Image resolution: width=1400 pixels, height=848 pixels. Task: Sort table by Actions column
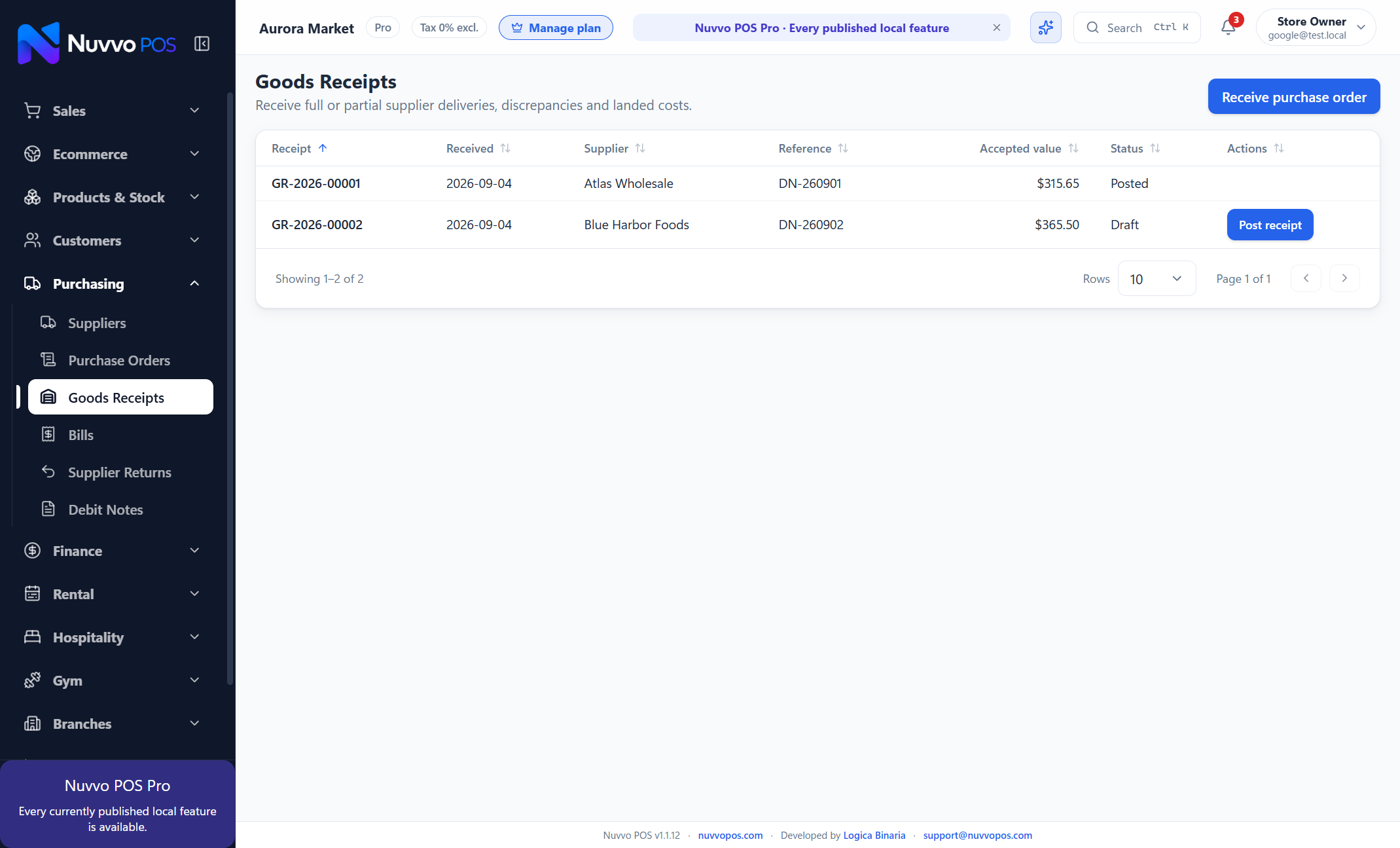tap(1255, 149)
